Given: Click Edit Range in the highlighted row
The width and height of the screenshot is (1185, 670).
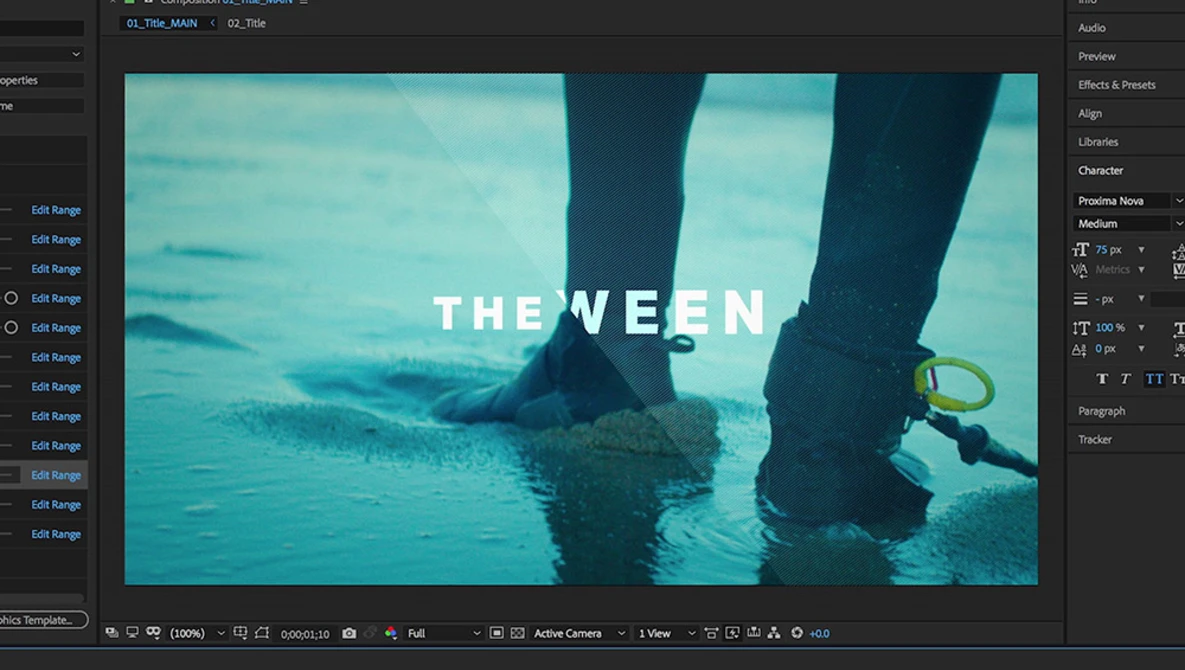Looking at the screenshot, I should tap(56, 475).
